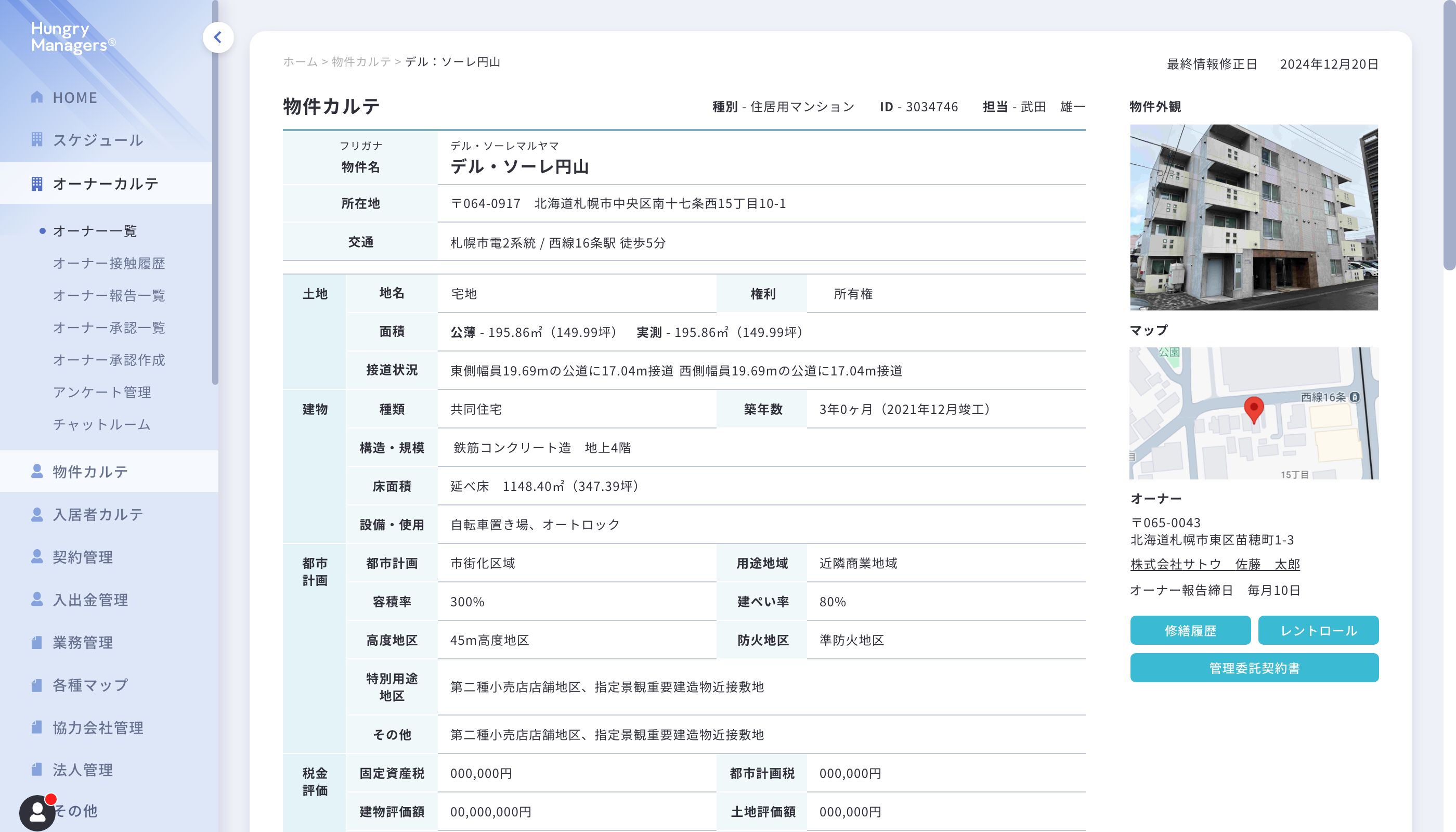This screenshot has height=832, width=1456.
Task: Click the スケジュール building icon
Action: [36, 139]
